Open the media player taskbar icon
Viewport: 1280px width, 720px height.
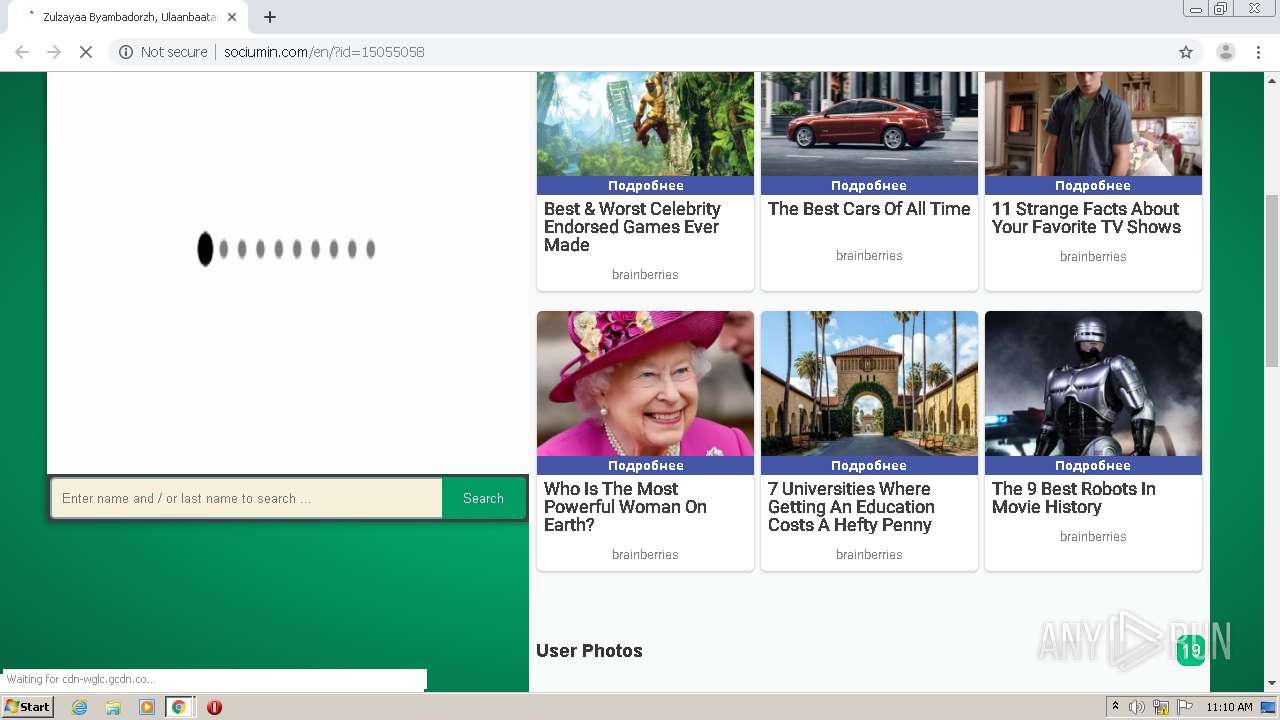pos(146,707)
